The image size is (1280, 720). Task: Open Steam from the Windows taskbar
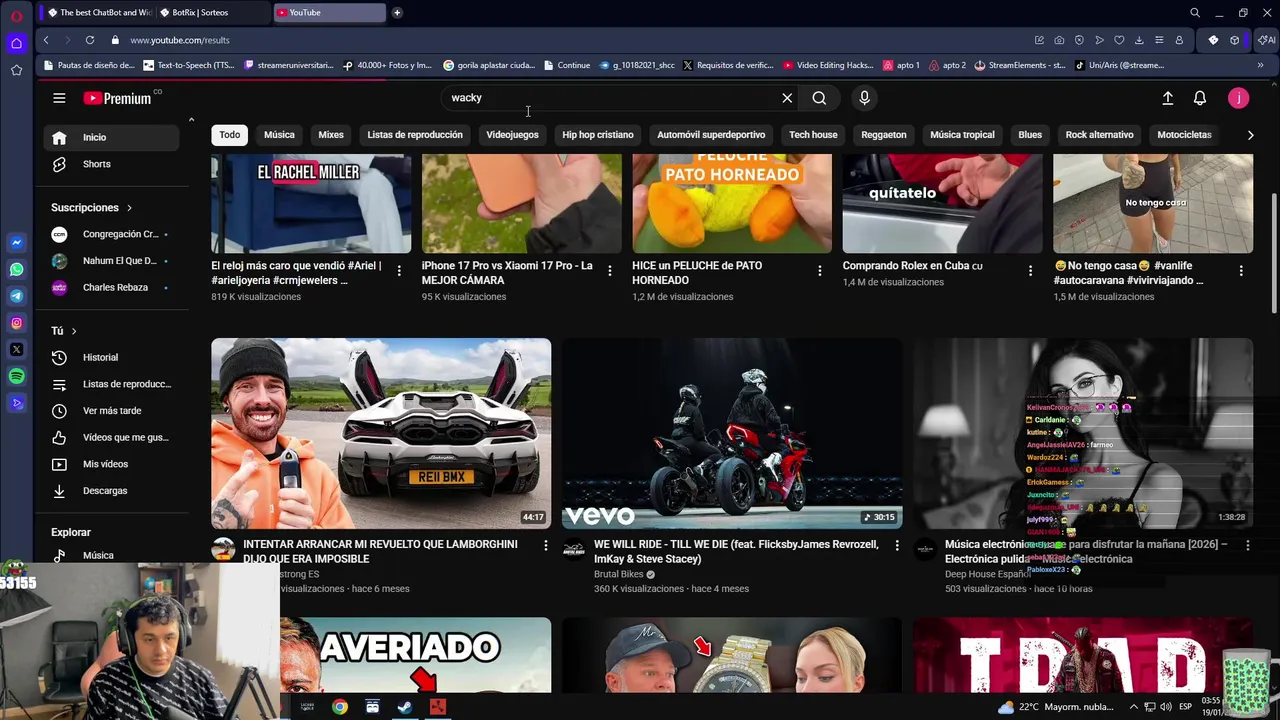404,707
